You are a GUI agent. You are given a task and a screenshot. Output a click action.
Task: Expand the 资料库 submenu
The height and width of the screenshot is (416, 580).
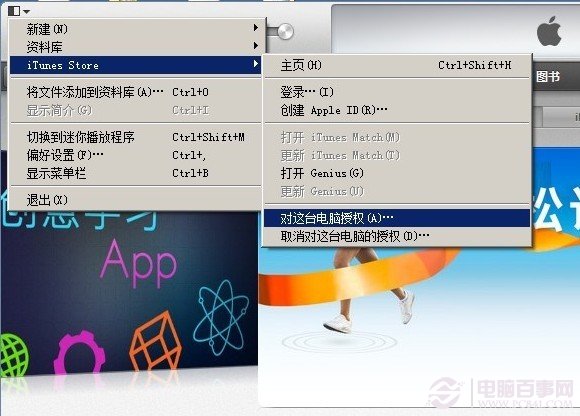135,47
